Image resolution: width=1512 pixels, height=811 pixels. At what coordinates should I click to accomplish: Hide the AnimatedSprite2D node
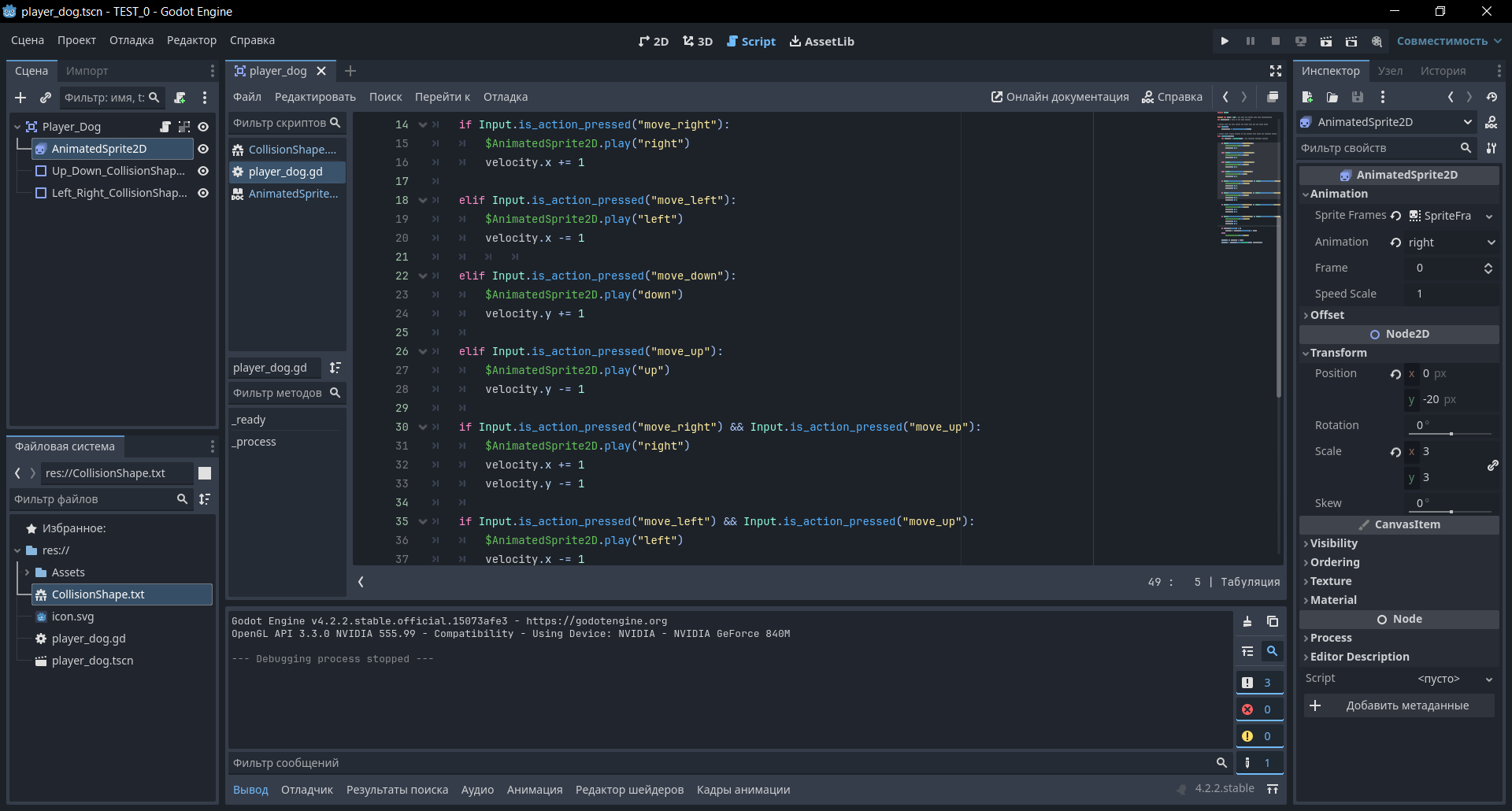pos(203,149)
